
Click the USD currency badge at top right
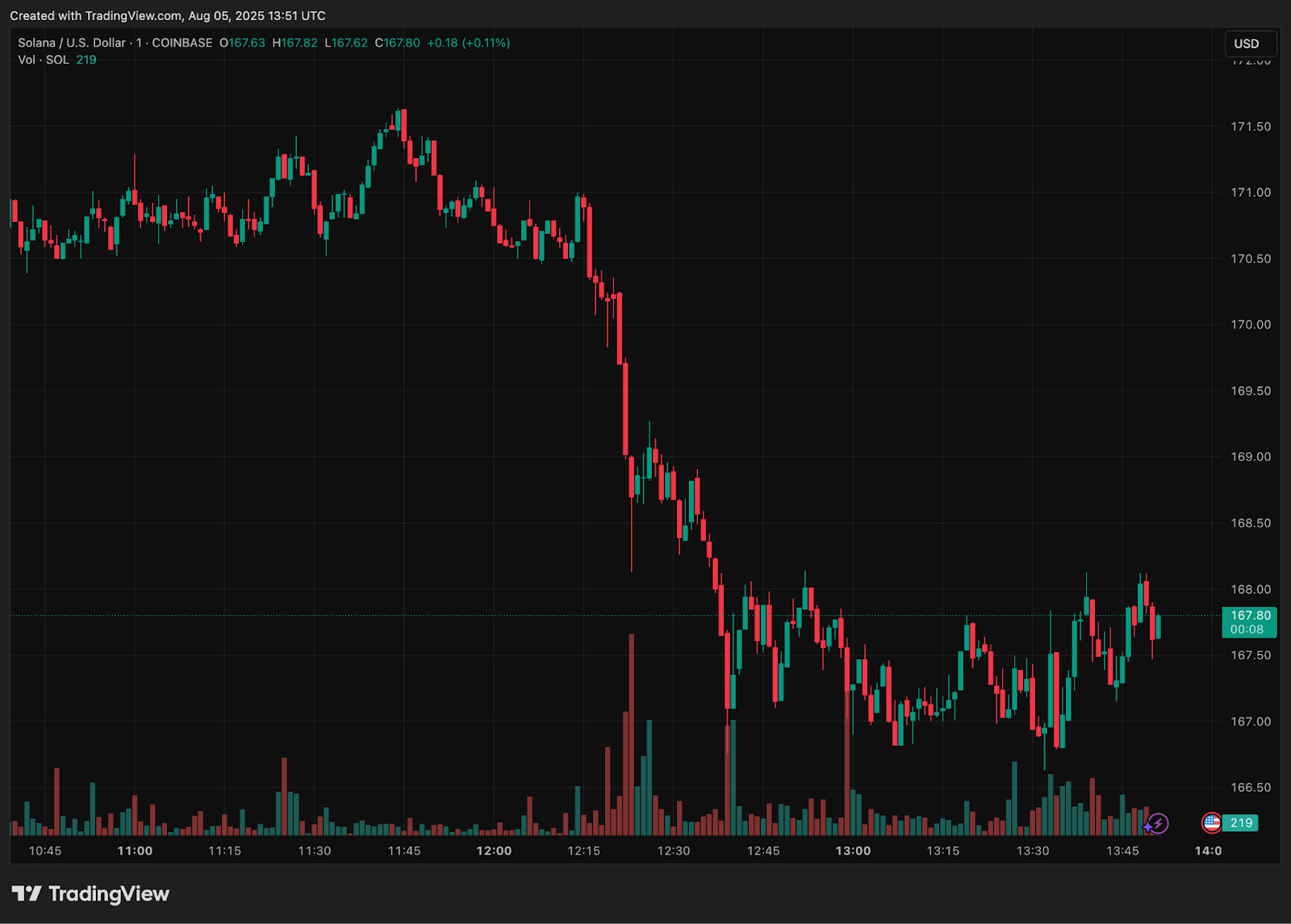point(1251,44)
